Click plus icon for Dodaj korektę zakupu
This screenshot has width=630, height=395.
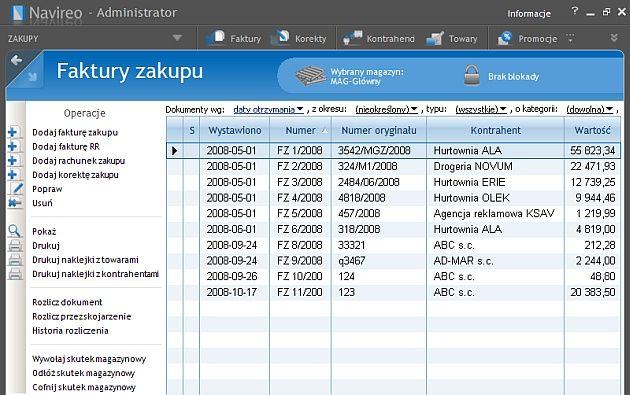(x=12, y=174)
